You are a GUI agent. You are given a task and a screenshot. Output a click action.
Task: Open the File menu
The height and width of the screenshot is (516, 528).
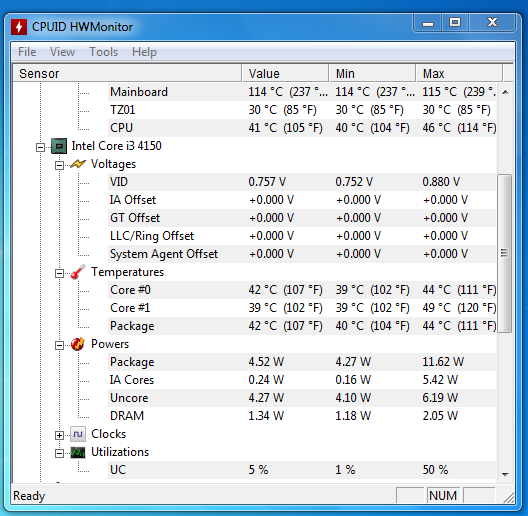click(x=27, y=52)
